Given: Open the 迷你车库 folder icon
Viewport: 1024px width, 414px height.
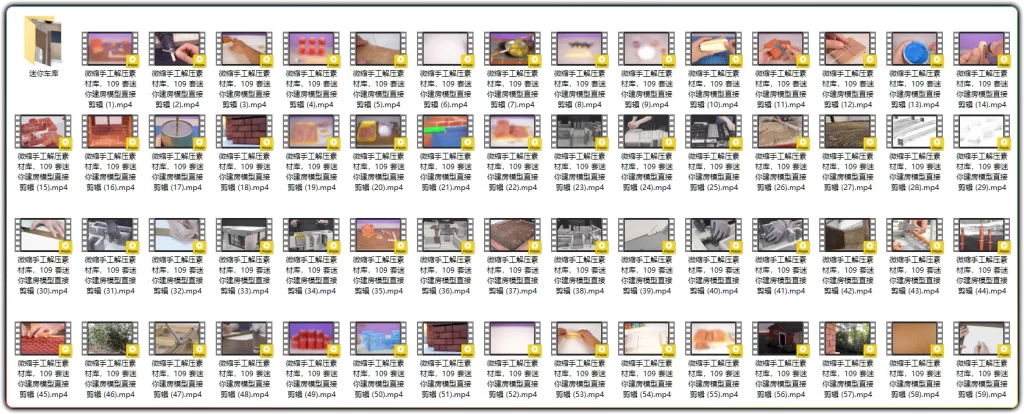Looking at the screenshot, I should click(x=43, y=40).
